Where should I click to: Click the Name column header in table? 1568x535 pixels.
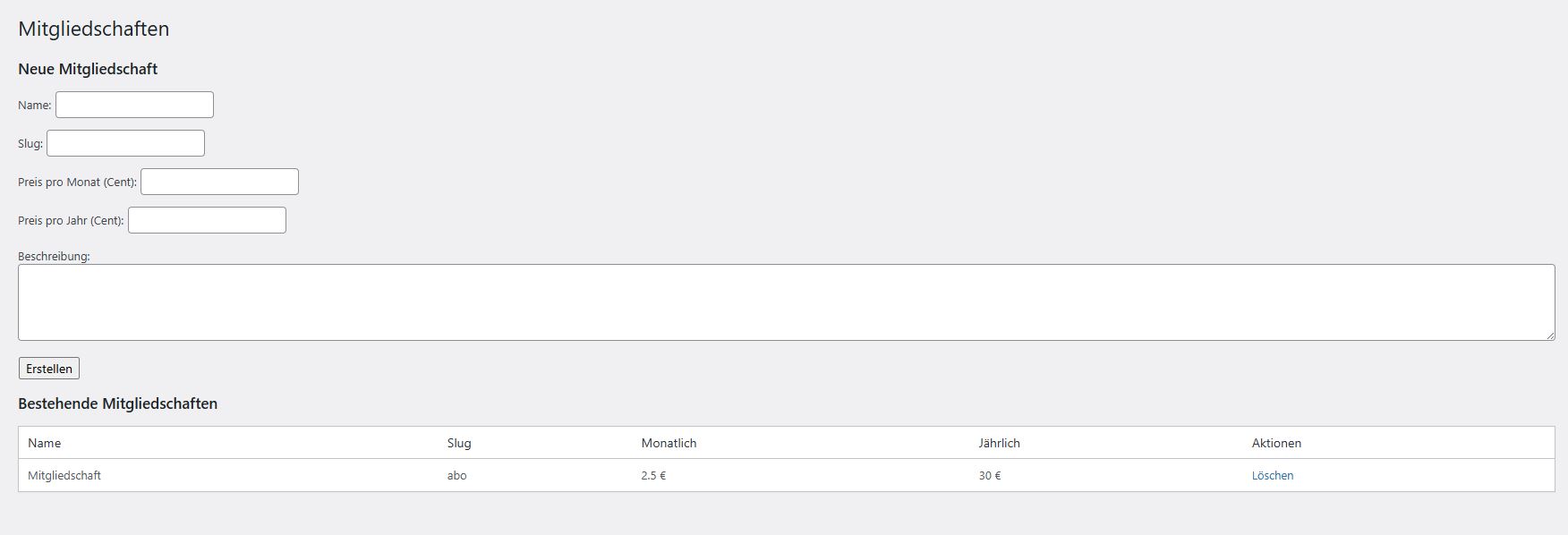45,443
